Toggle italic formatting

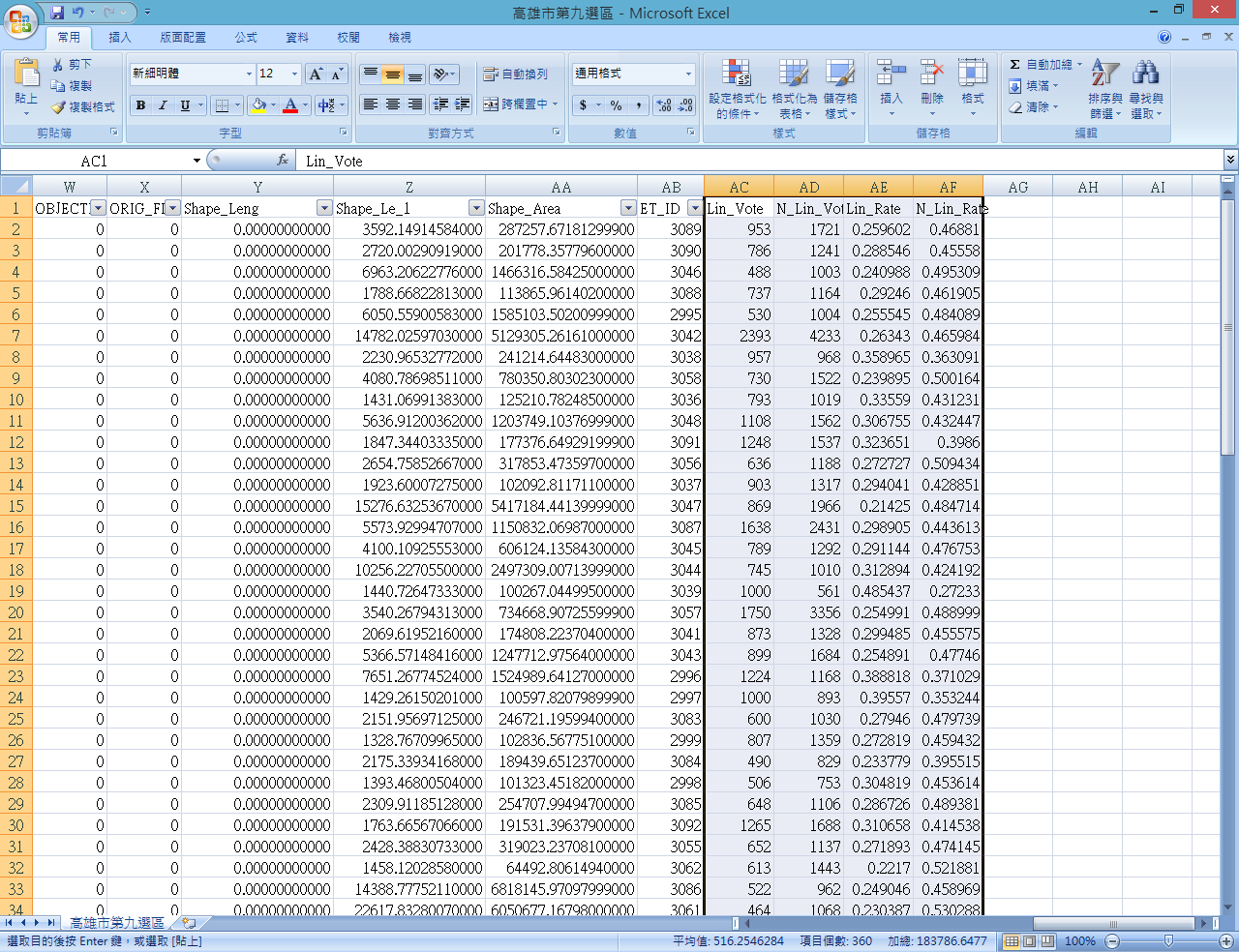click(x=163, y=105)
